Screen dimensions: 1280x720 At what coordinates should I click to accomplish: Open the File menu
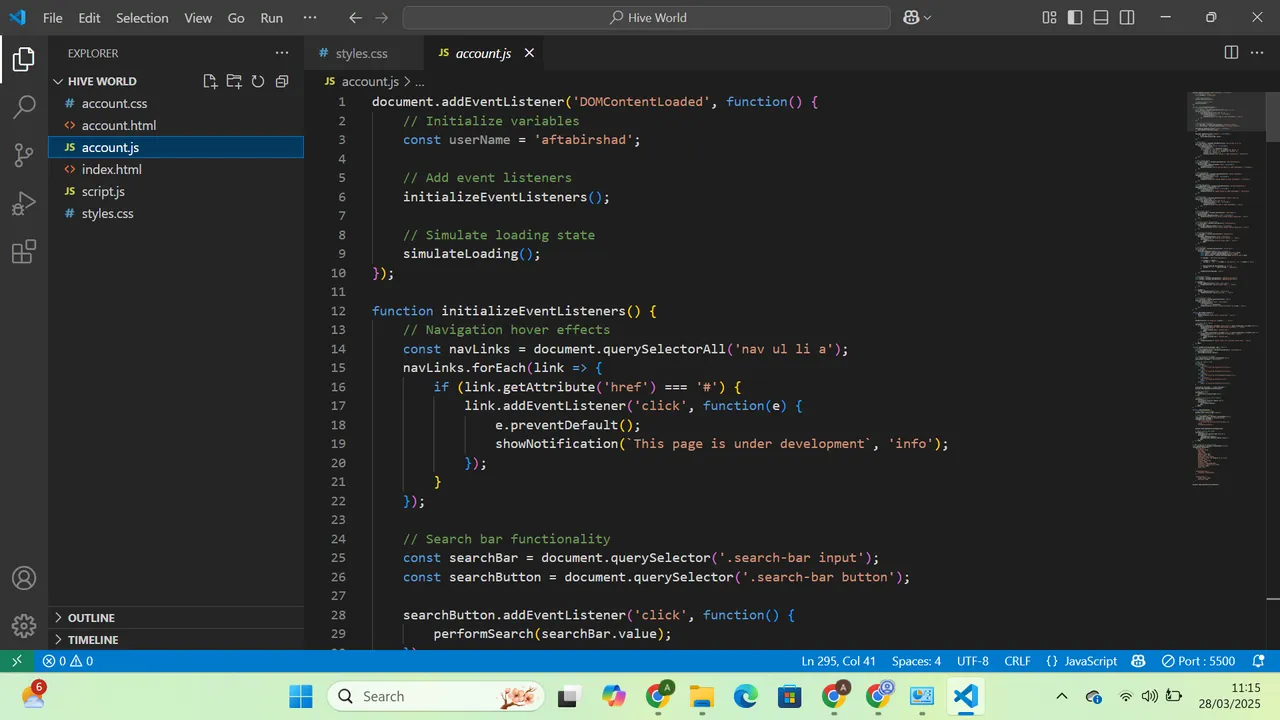pos(53,18)
